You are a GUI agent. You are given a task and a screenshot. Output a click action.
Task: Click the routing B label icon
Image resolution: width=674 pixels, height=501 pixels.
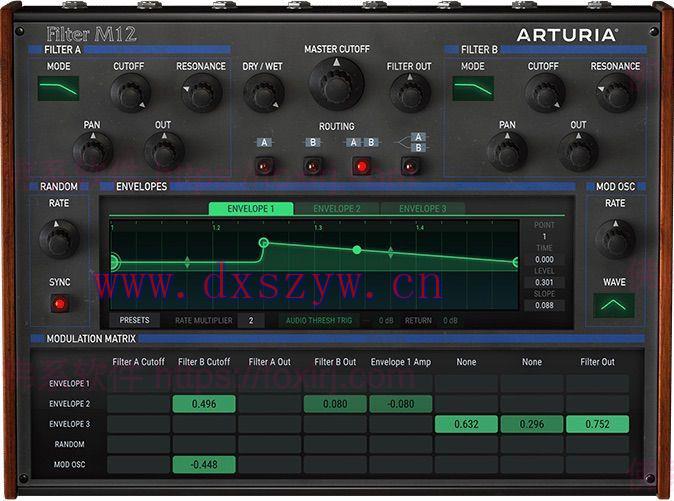tap(313, 143)
